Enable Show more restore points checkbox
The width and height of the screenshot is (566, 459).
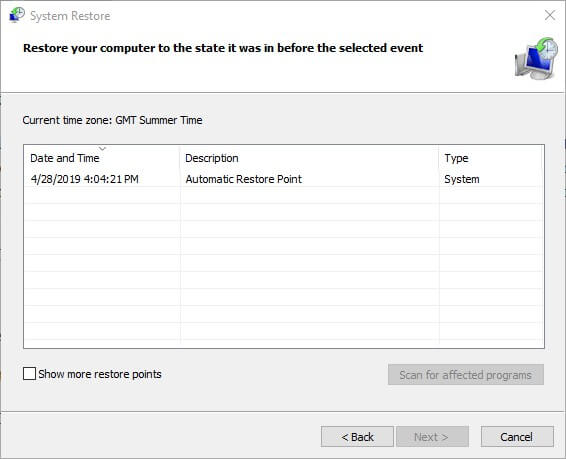tap(29, 373)
